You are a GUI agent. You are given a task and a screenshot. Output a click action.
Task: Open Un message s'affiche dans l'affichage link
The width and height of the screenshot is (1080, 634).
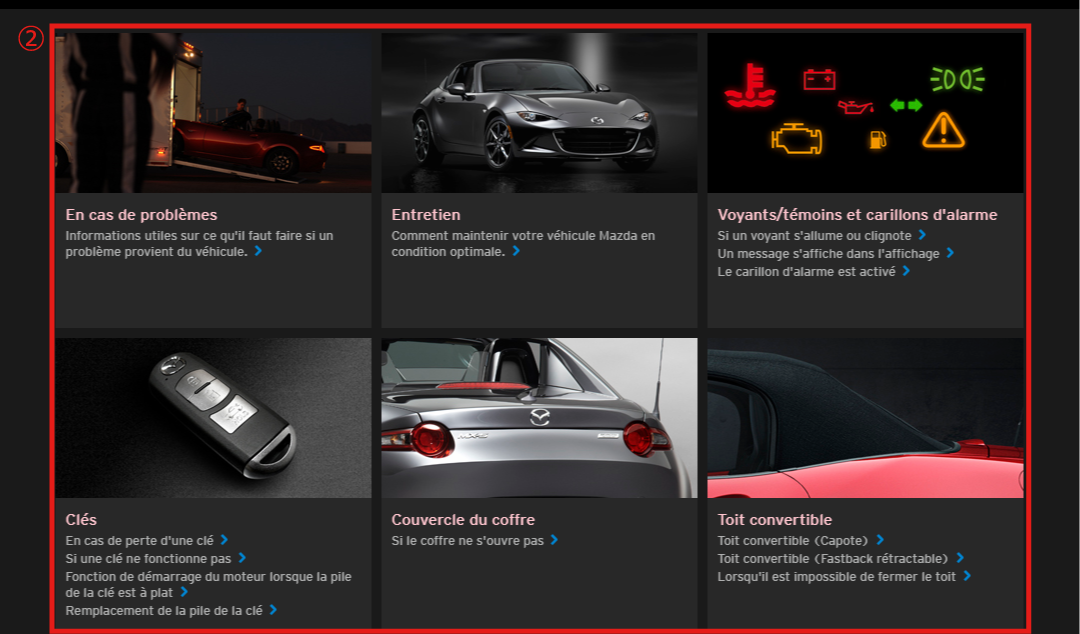click(828, 254)
